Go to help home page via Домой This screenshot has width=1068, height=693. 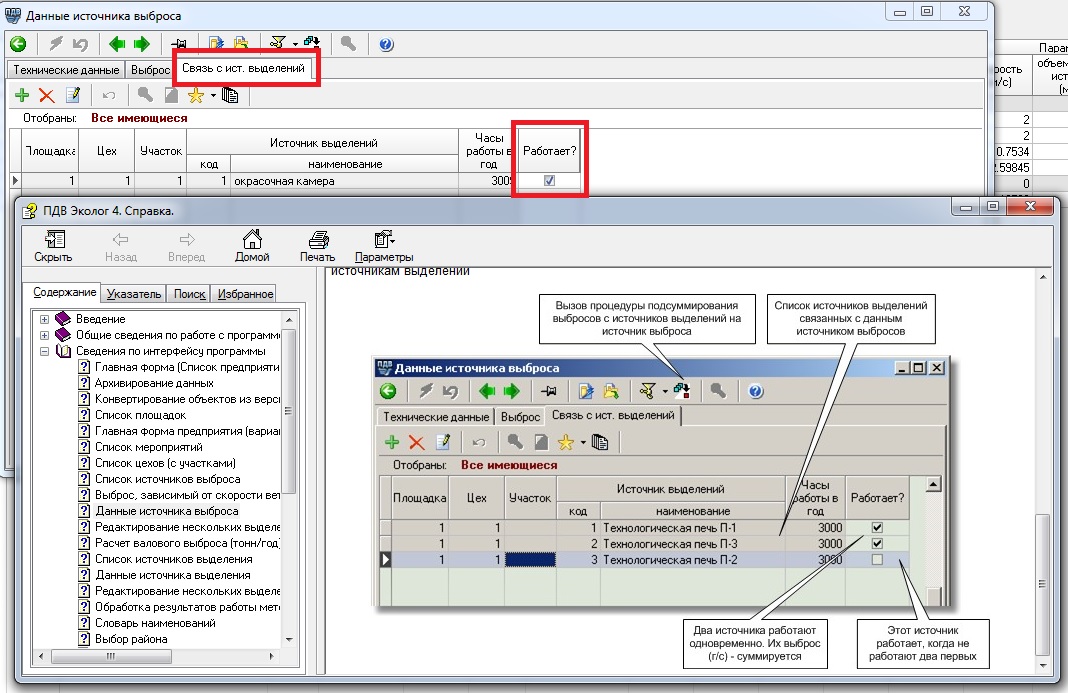(252, 245)
